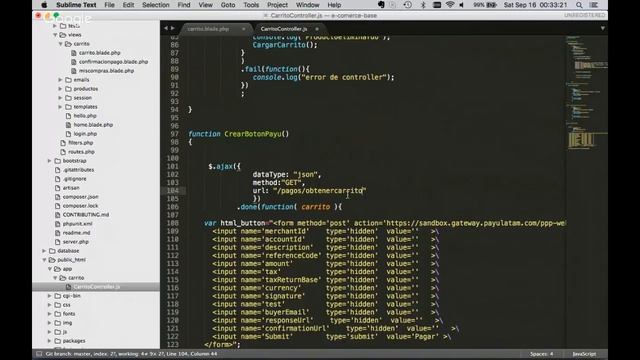
Task: Open login.php file
Action: (85, 133)
